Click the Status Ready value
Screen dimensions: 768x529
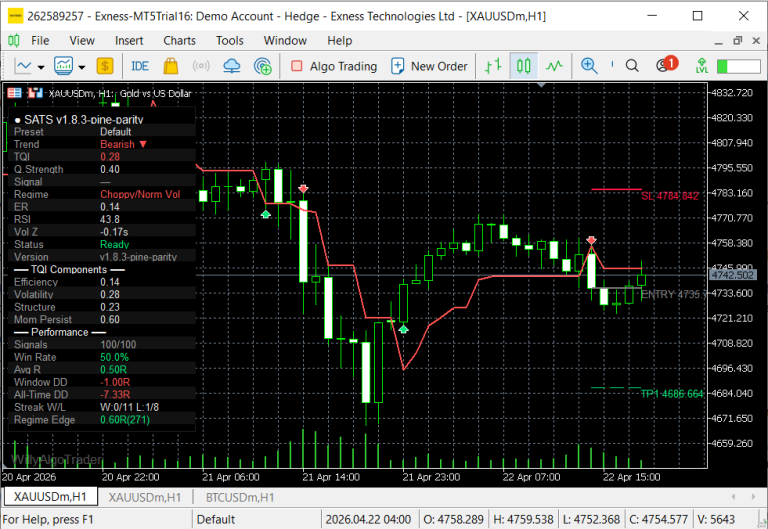(x=115, y=244)
